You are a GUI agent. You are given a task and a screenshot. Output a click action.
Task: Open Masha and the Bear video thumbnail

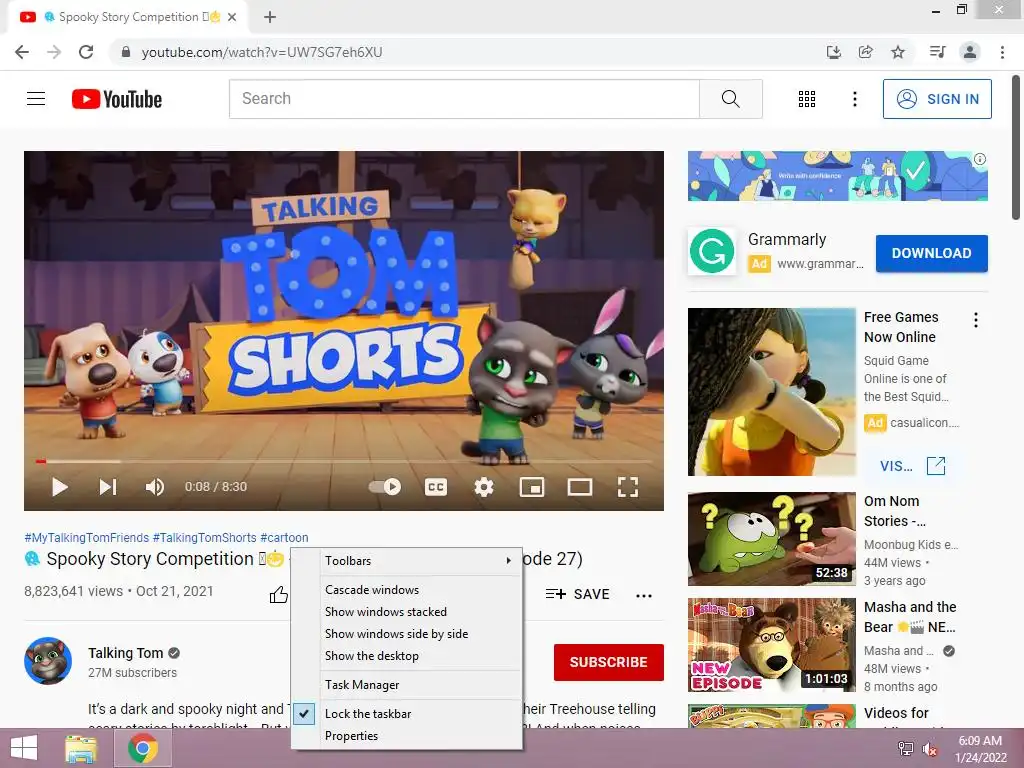[x=771, y=645]
